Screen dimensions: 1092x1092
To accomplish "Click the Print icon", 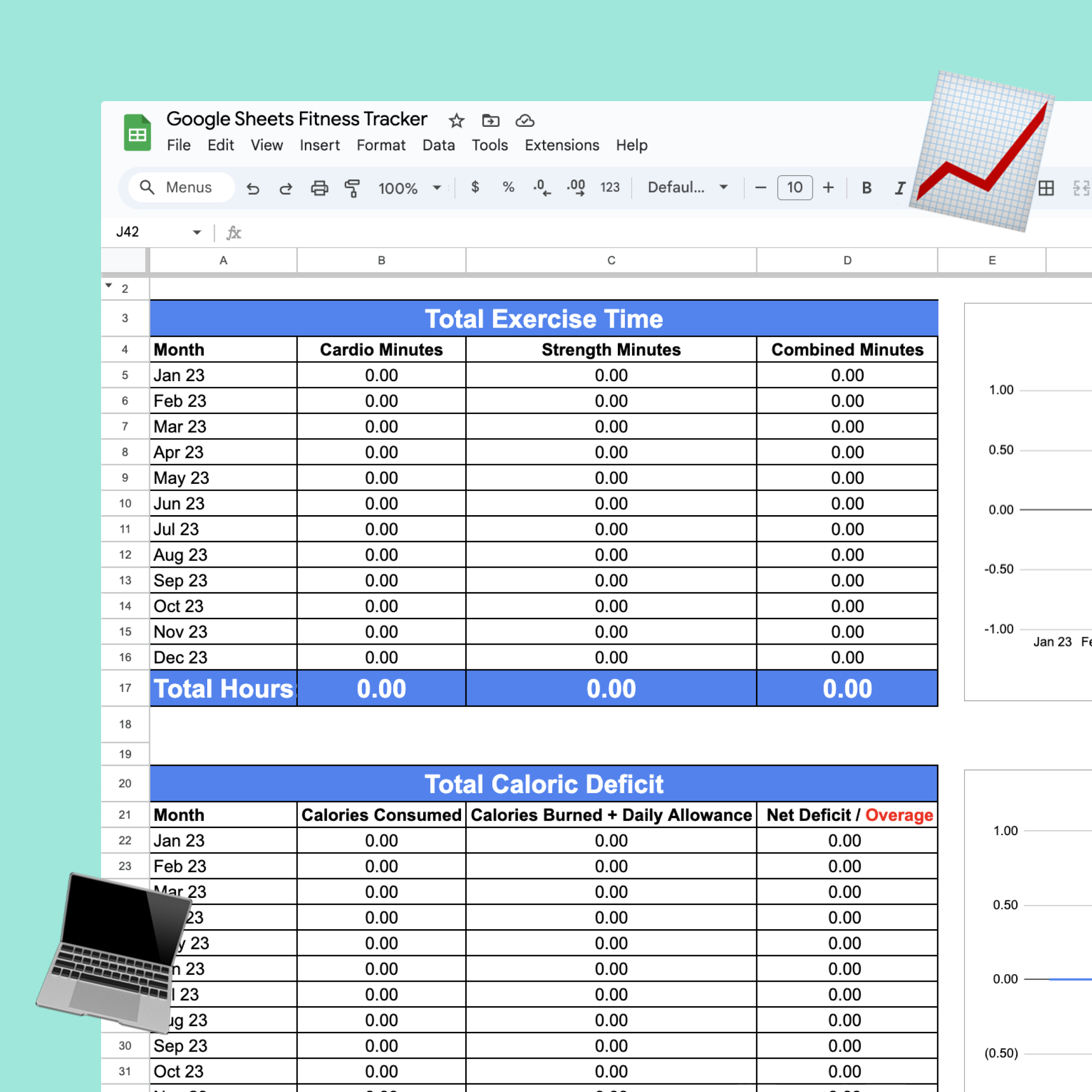I will [320, 188].
